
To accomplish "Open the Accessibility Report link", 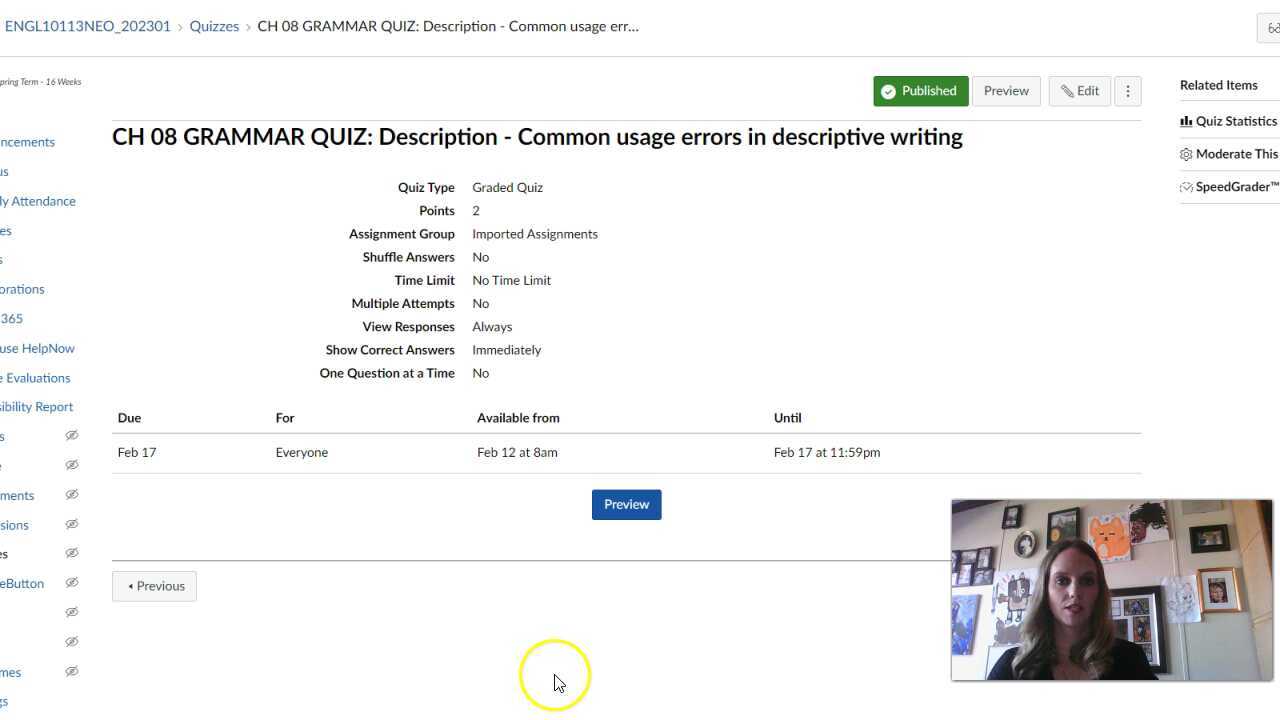I will 36,406.
